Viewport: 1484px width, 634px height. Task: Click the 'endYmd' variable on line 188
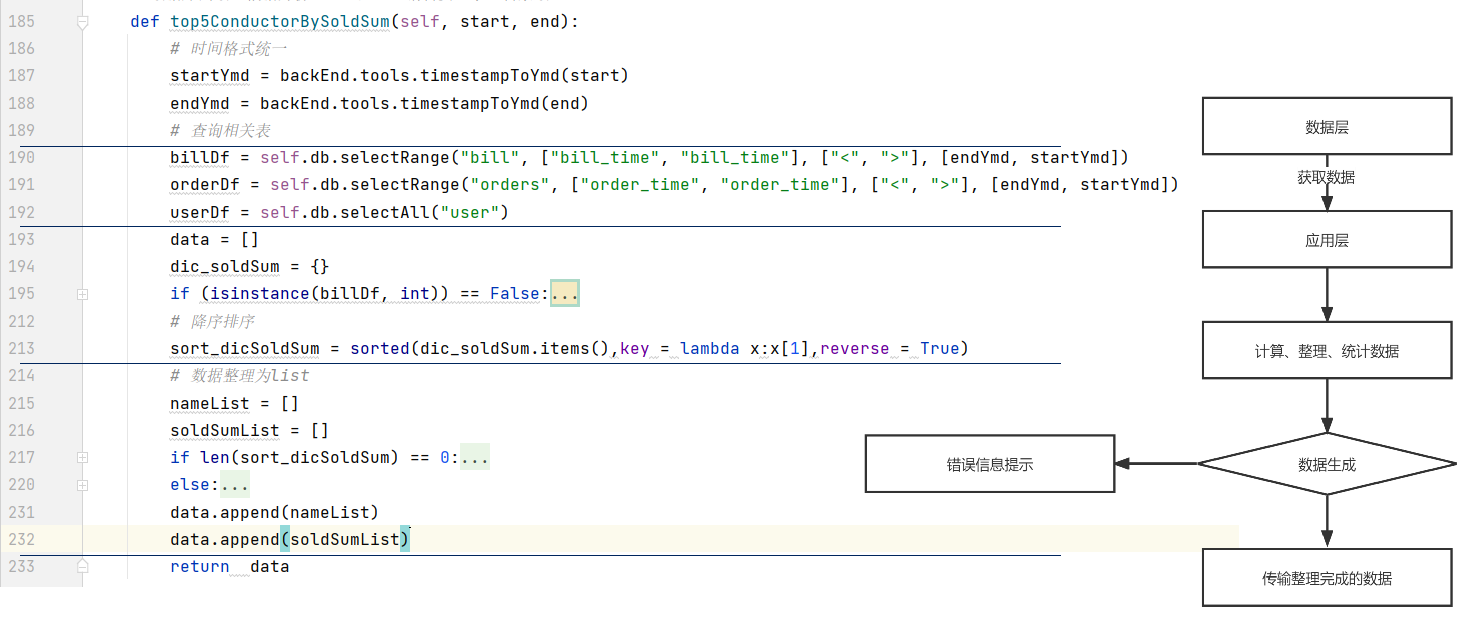(200, 103)
